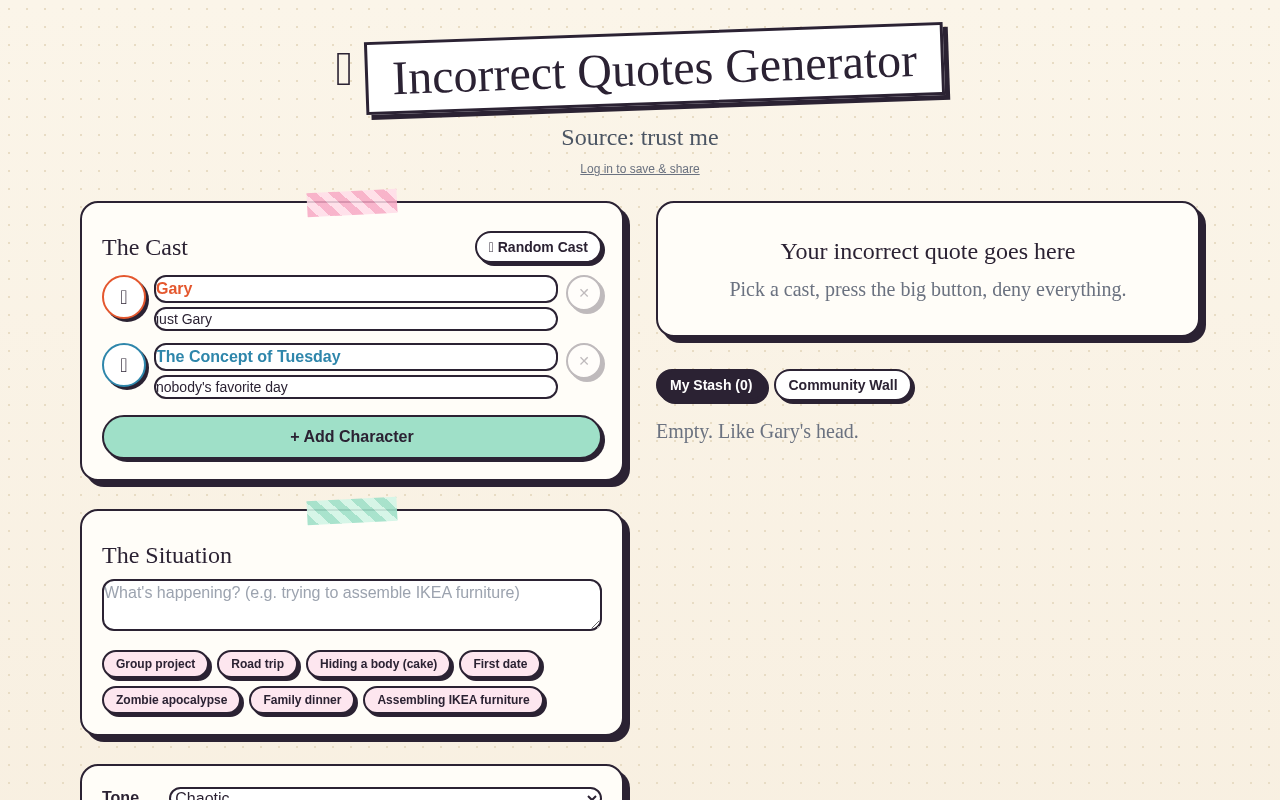Edit the Gary name field
This screenshot has width=1280, height=800.
(x=356, y=289)
